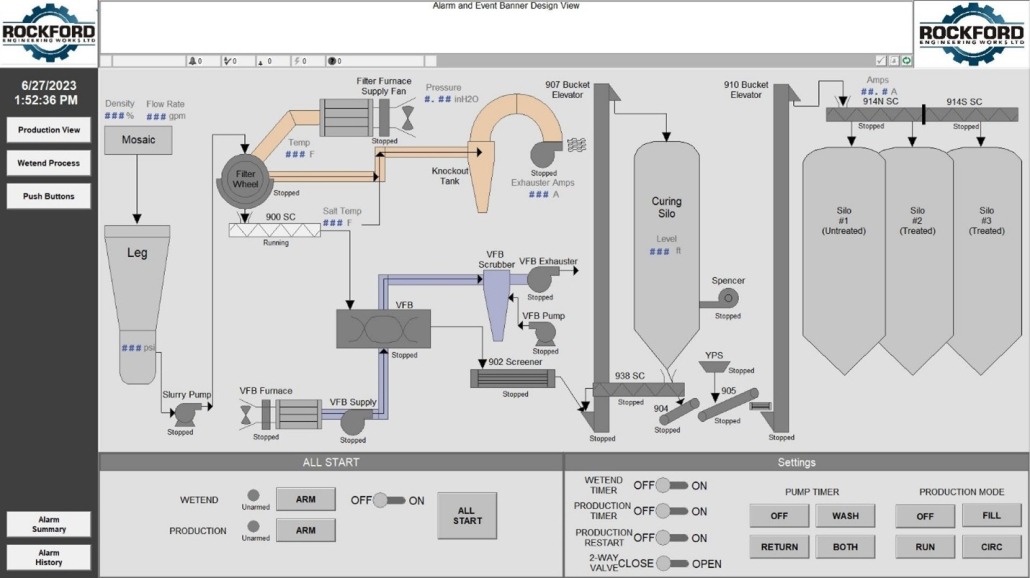Set Production Mode to OFF

[x=925, y=516]
